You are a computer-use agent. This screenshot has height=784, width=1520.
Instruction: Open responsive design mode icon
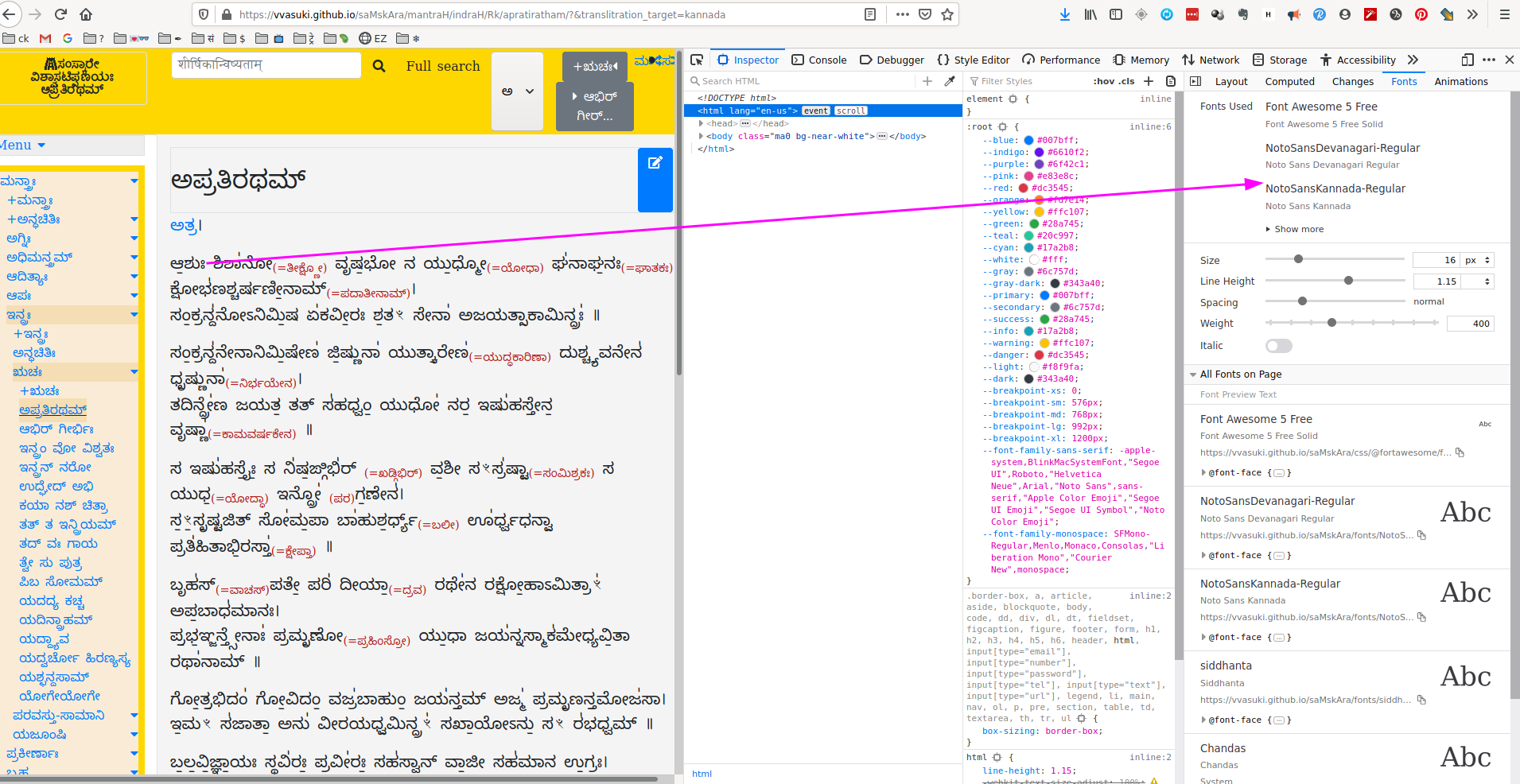point(1468,60)
